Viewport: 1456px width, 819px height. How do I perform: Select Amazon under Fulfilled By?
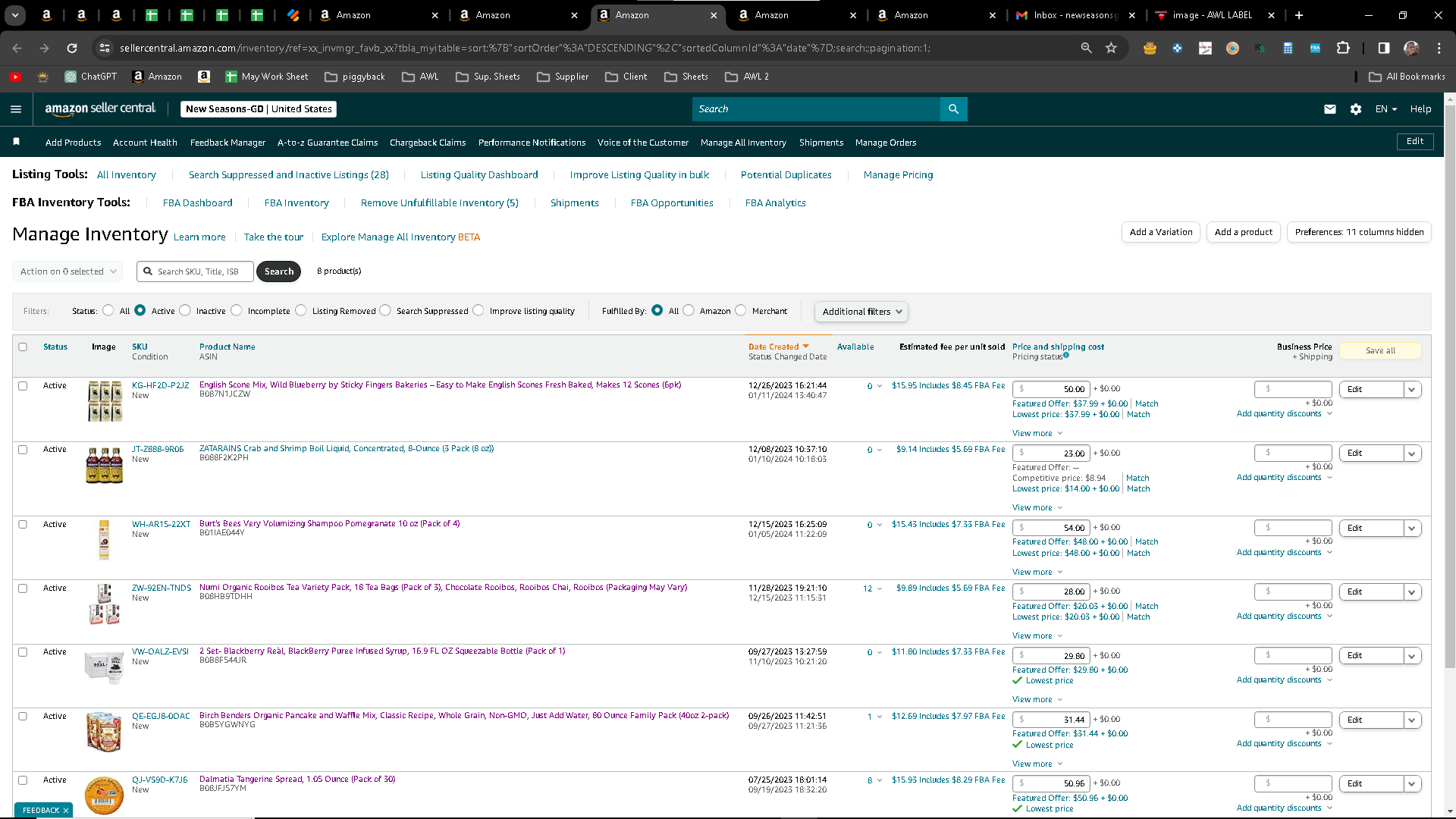(689, 310)
